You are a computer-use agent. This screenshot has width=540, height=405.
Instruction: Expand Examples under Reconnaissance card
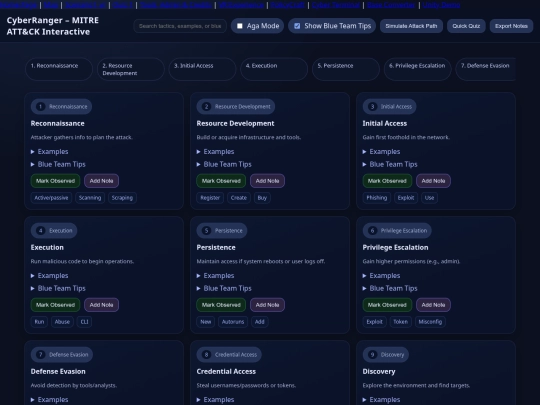click(x=49, y=152)
